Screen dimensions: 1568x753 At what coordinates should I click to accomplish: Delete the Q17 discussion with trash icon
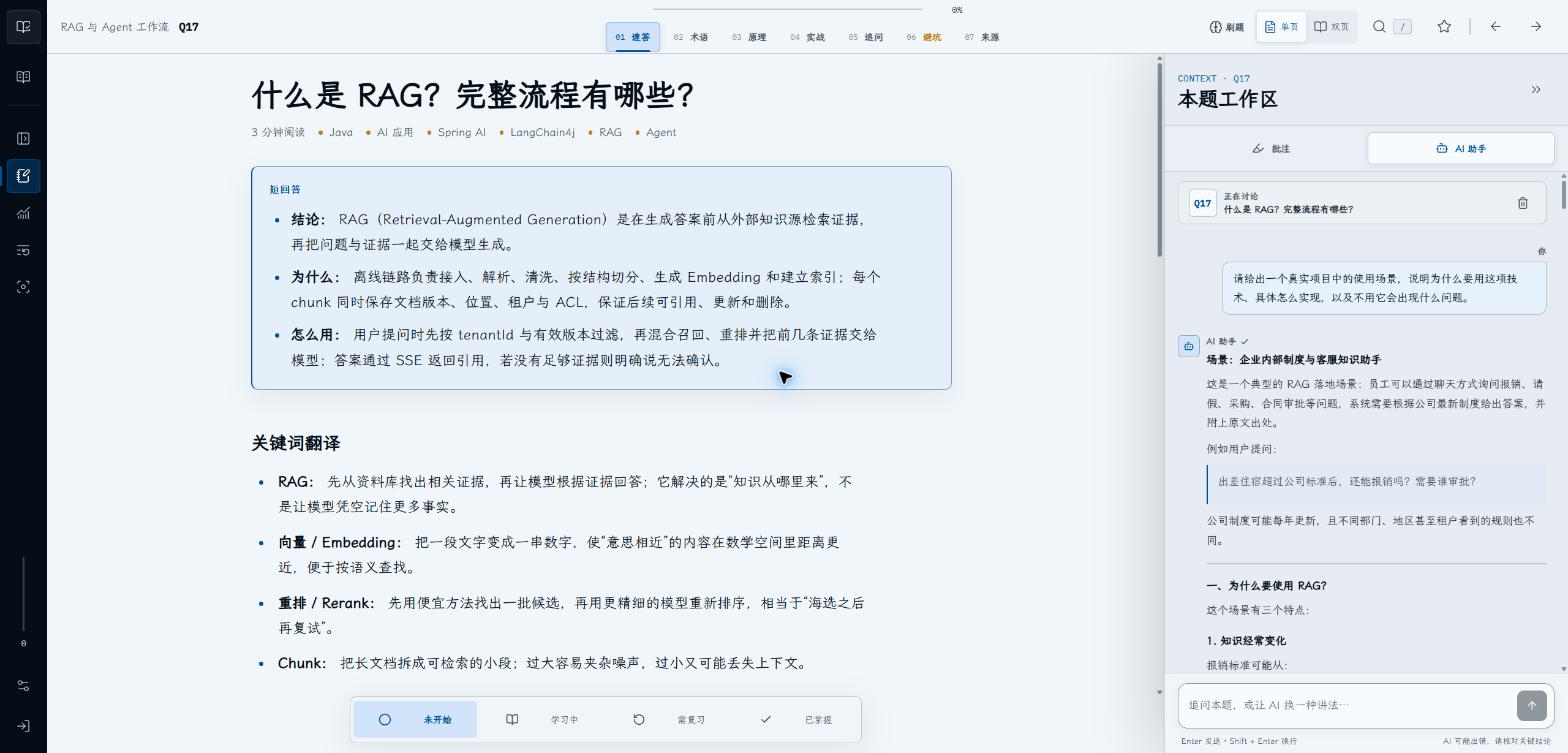(1523, 203)
